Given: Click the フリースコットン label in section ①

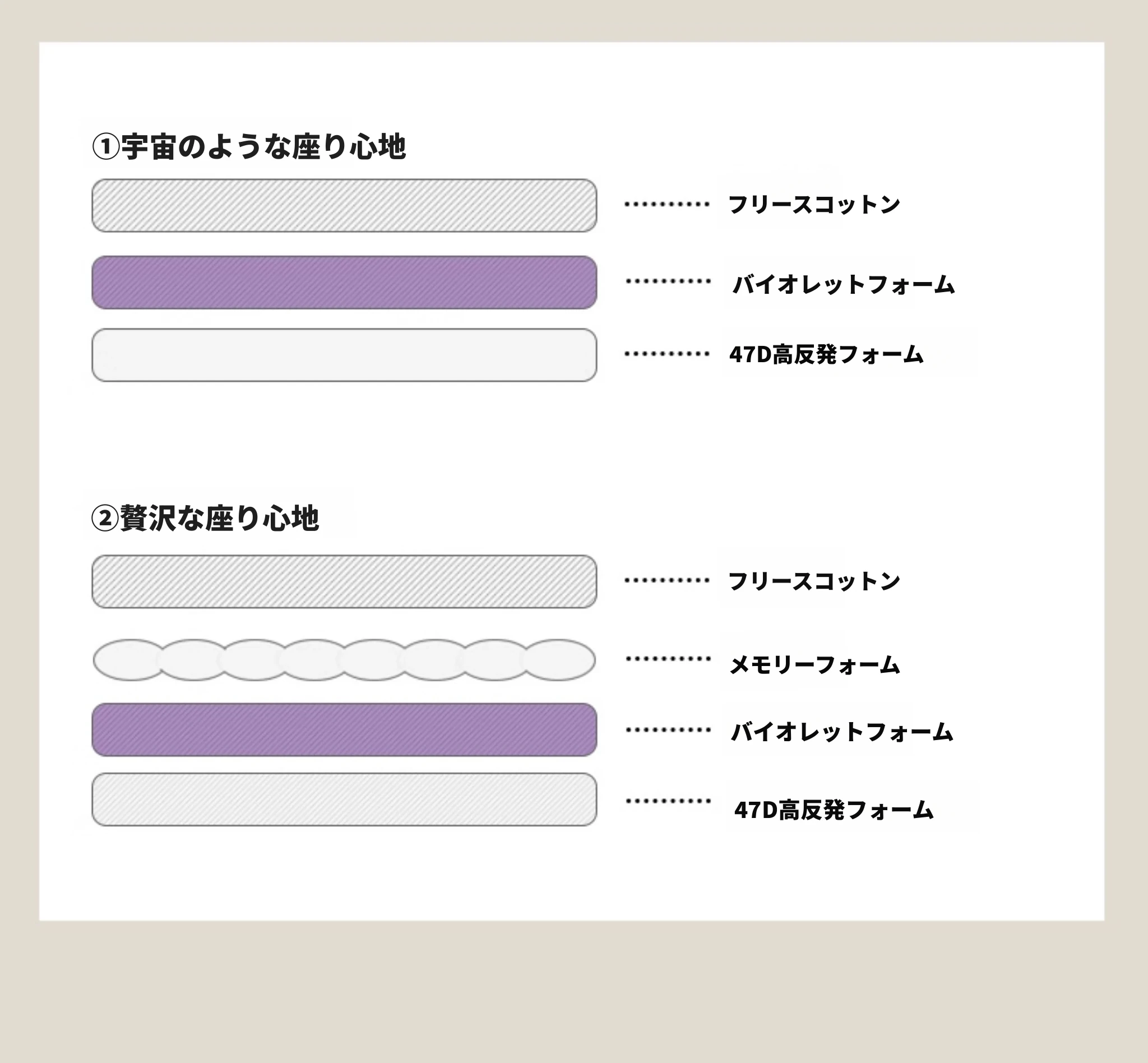Looking at the screenshot, I should (x=814, y=205).
